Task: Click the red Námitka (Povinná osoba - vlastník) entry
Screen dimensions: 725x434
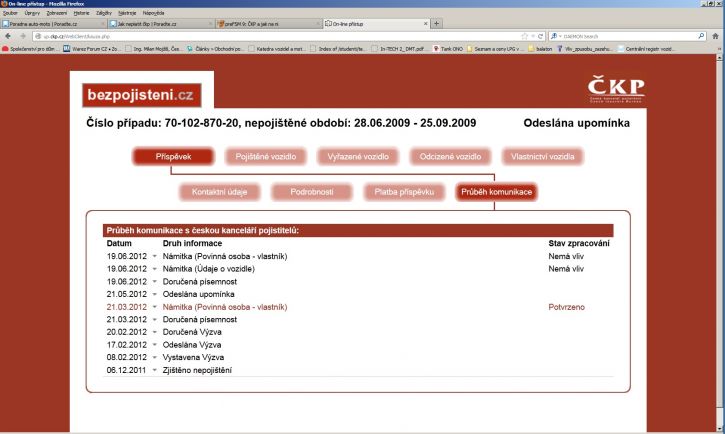Action: (x=225, y=307)
